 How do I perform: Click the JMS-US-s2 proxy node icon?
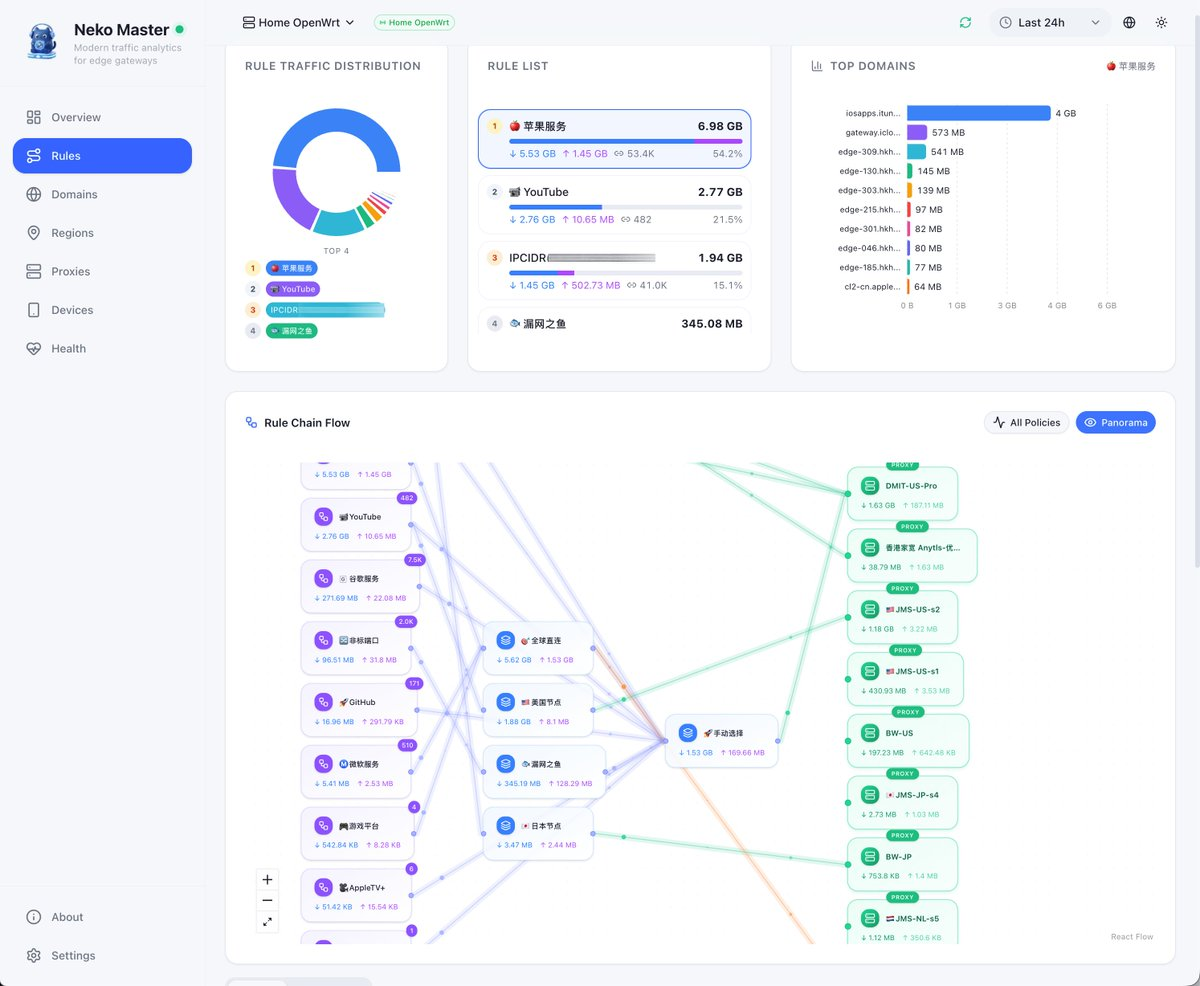tap(869, 609)
